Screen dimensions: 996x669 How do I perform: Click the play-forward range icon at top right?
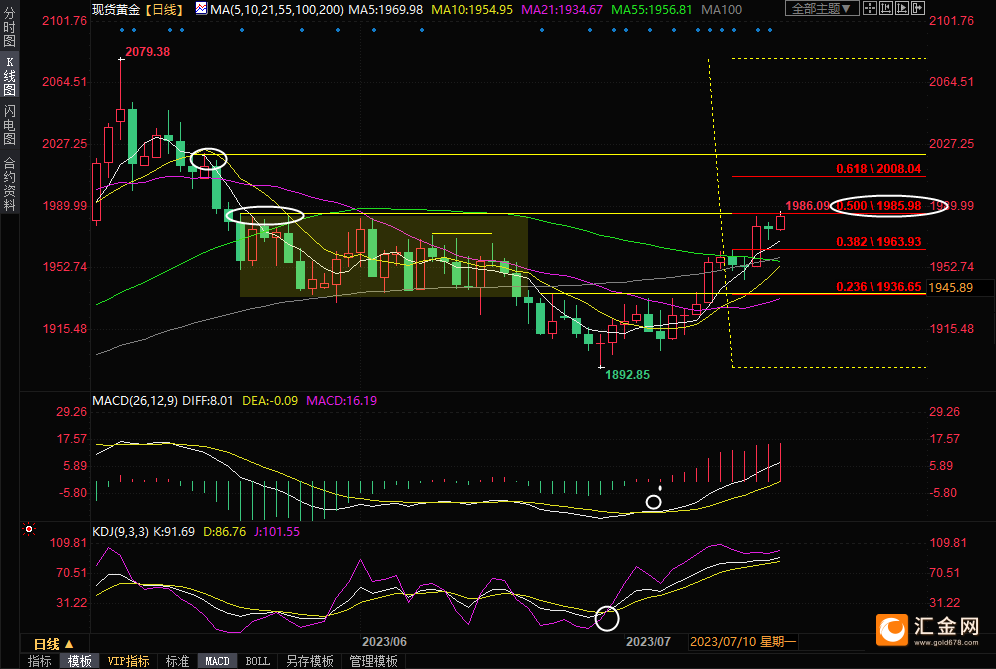pyautogui.click(x=901, y=8)
